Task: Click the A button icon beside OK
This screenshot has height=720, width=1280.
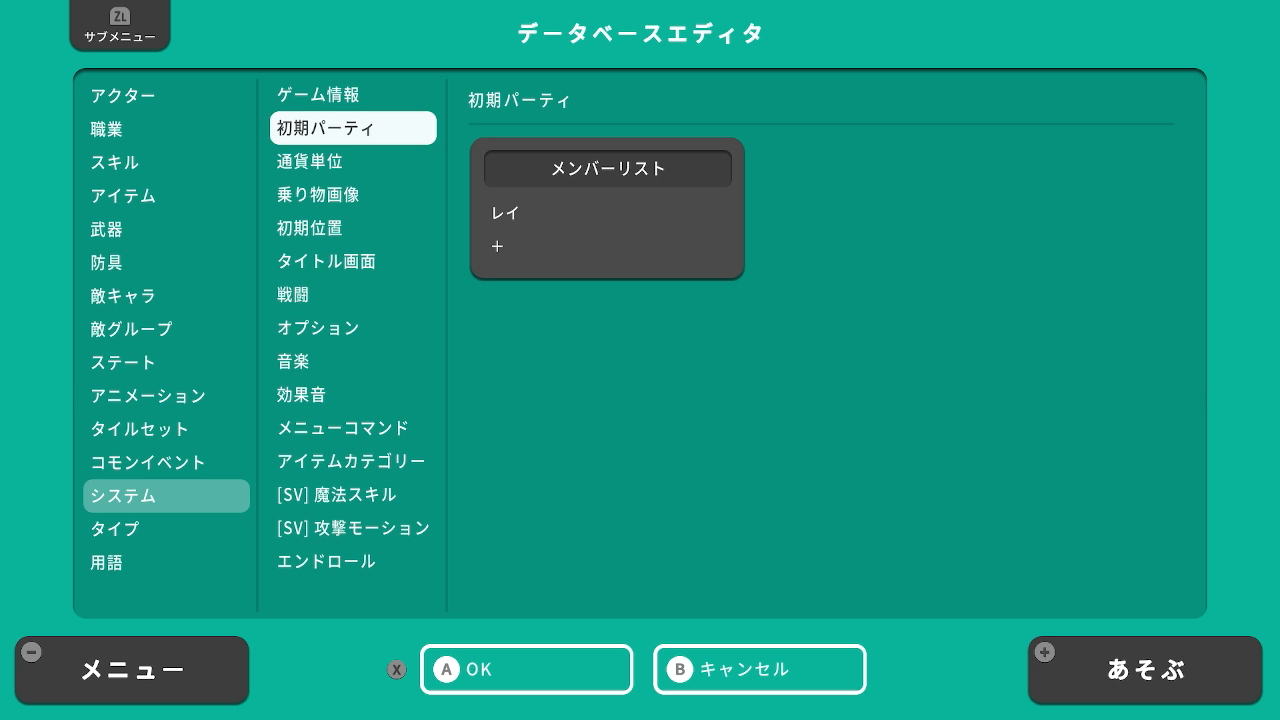Action: point(447,669)
